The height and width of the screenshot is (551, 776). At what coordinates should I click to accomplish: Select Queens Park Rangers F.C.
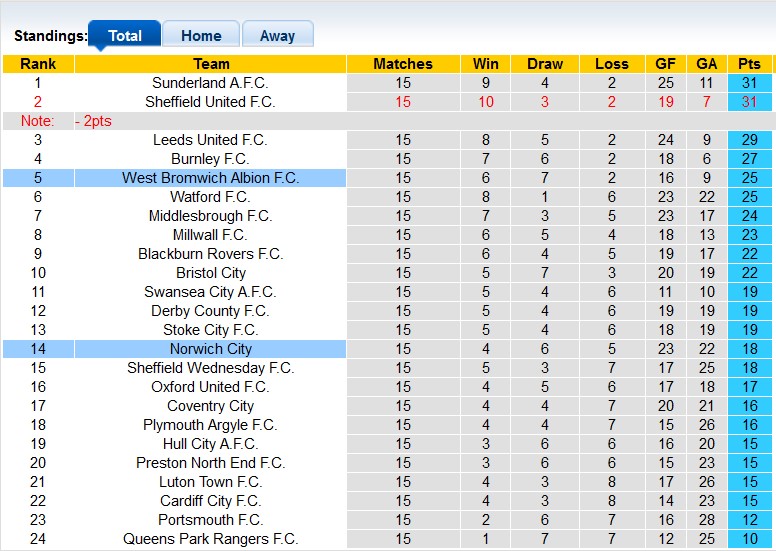point(210,539)
